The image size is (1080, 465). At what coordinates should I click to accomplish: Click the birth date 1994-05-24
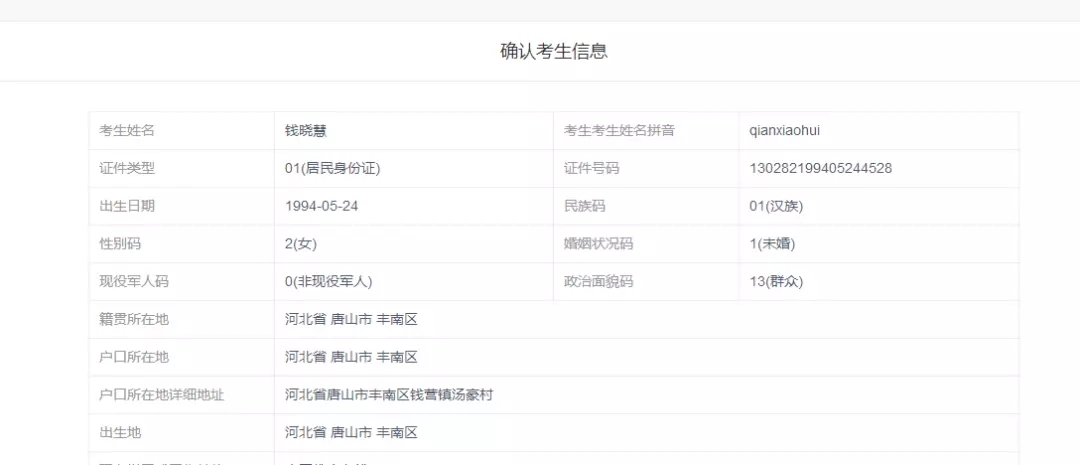pos(322,207)
